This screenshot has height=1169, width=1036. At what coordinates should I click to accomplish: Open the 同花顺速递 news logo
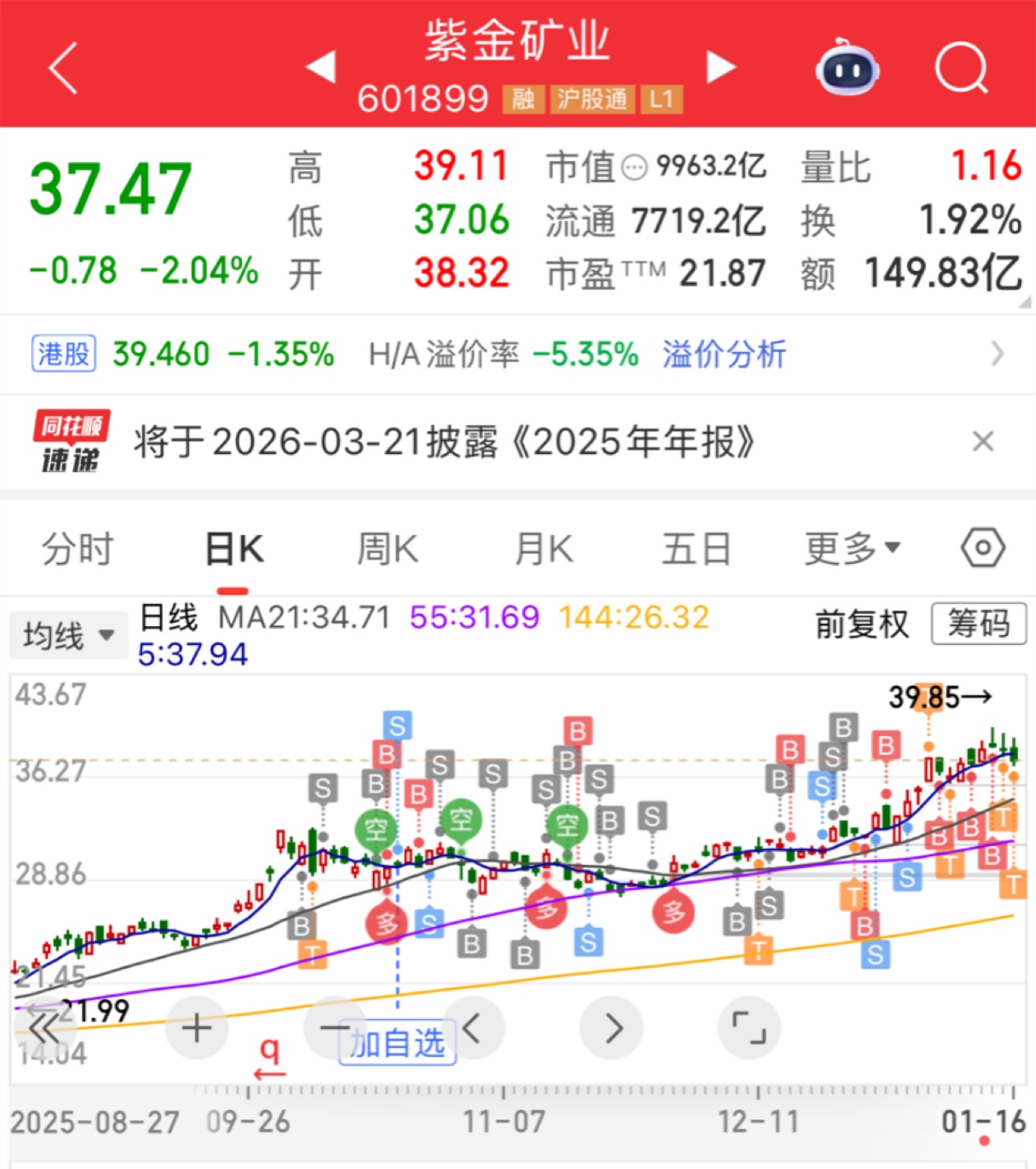click(71, 442)
